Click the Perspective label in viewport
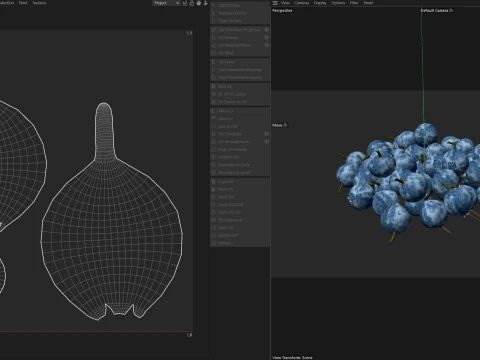The width and height of the screenshot is (480, 360). pyautogui.click(x=282, y=10)
